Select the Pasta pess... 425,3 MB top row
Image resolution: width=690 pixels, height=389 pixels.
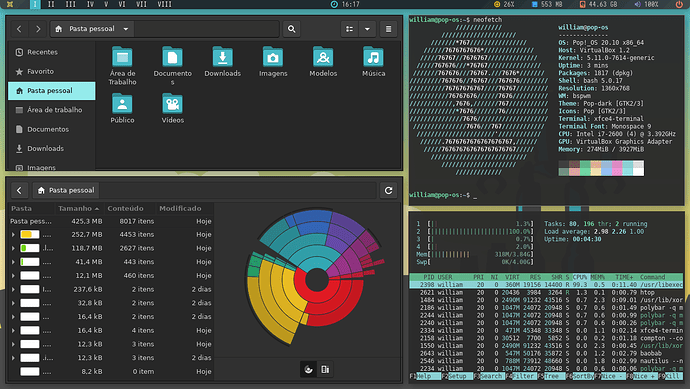click(111, 221)
